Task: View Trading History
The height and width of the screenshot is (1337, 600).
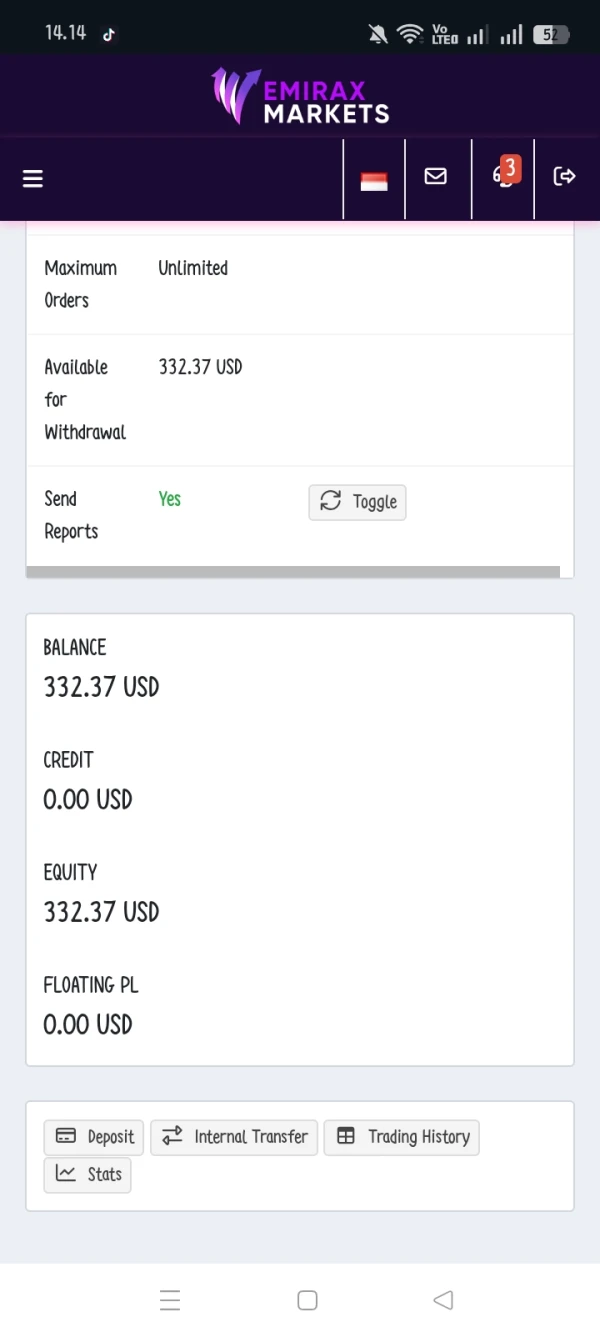Action: click(402, 1137)
